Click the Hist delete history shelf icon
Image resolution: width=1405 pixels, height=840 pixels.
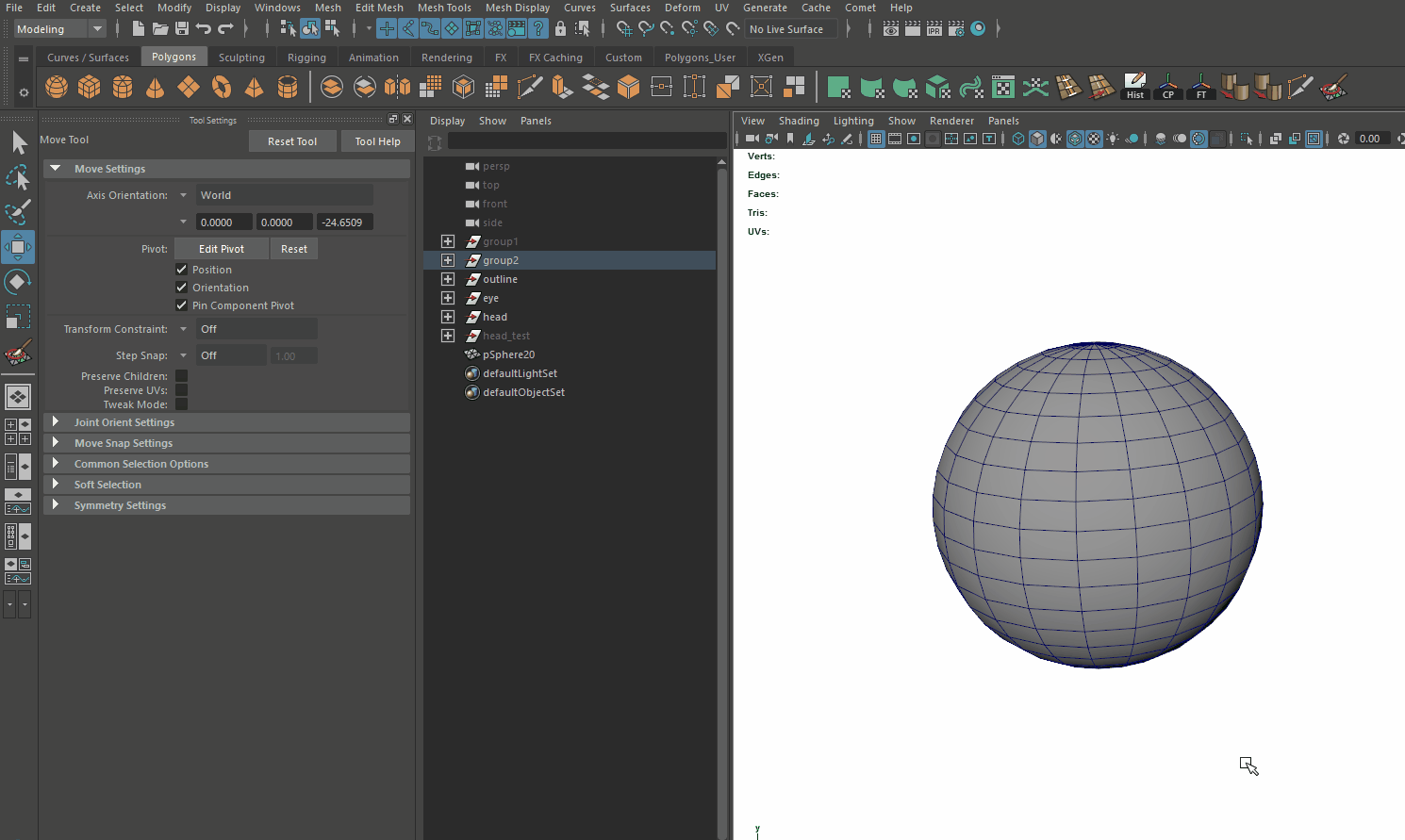[1135, 87]
